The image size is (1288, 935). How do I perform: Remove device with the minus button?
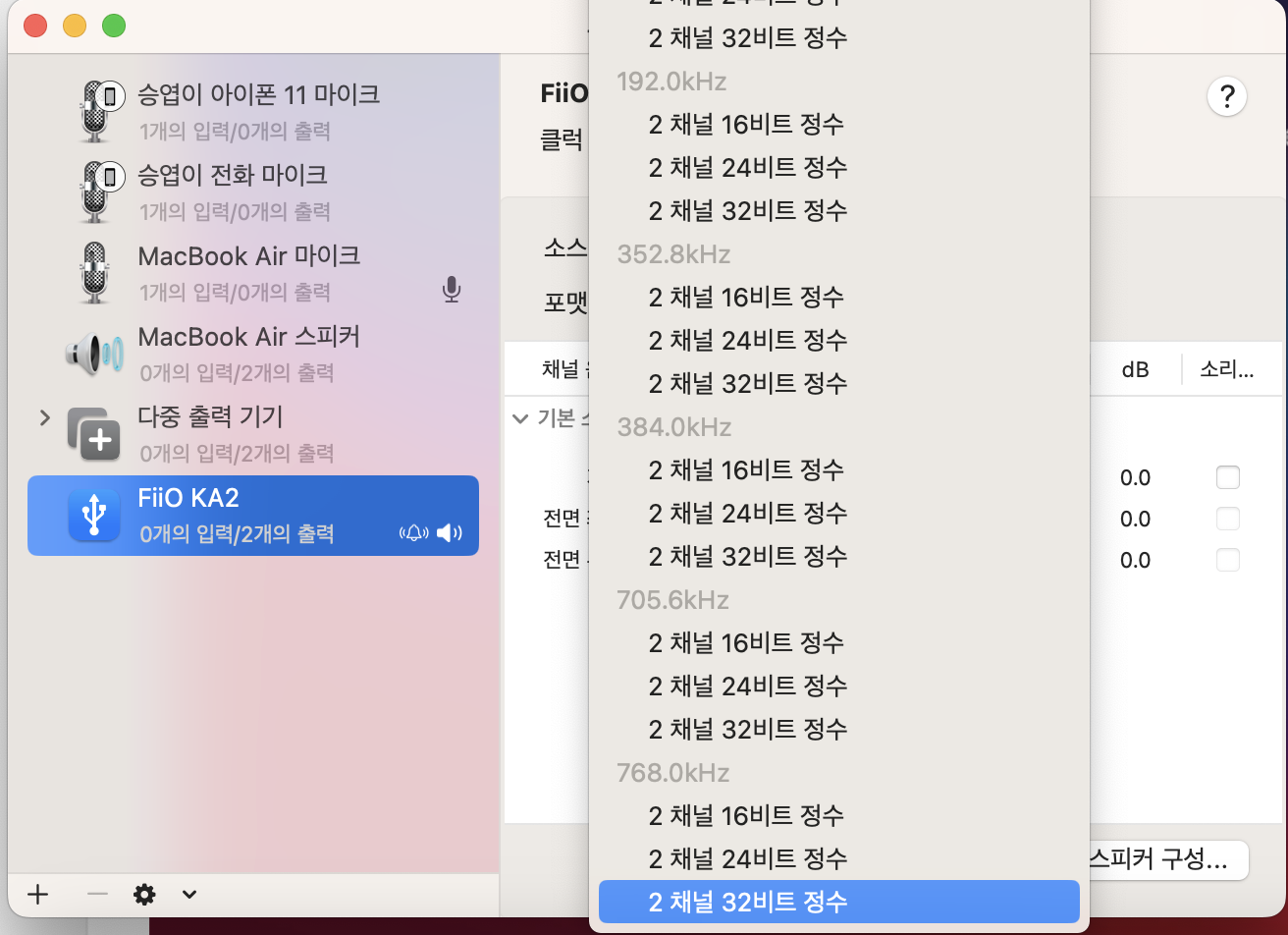(96, 894)
